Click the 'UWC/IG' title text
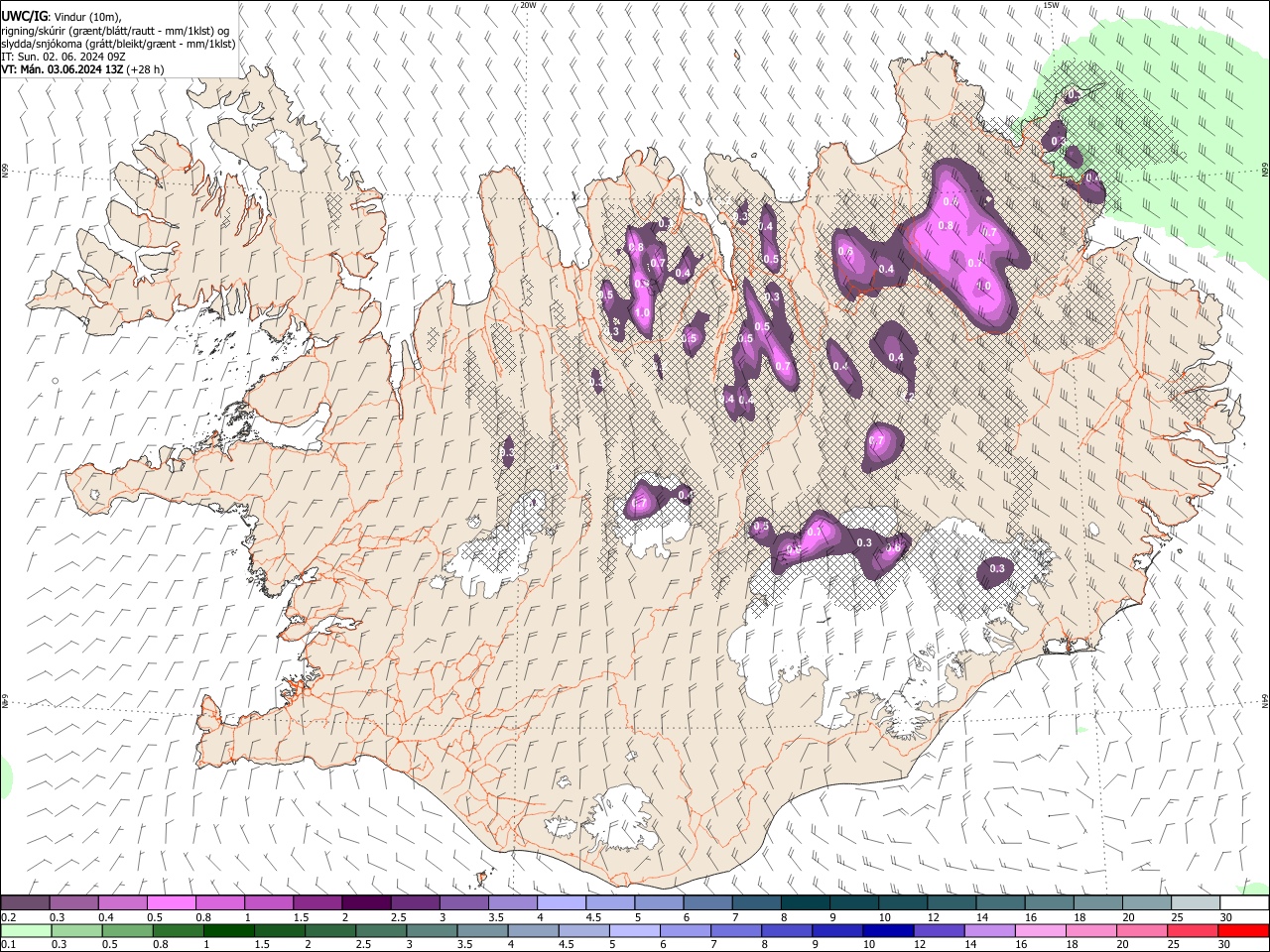This screenshot has width=1270, height=952. [x=24, y=17]
